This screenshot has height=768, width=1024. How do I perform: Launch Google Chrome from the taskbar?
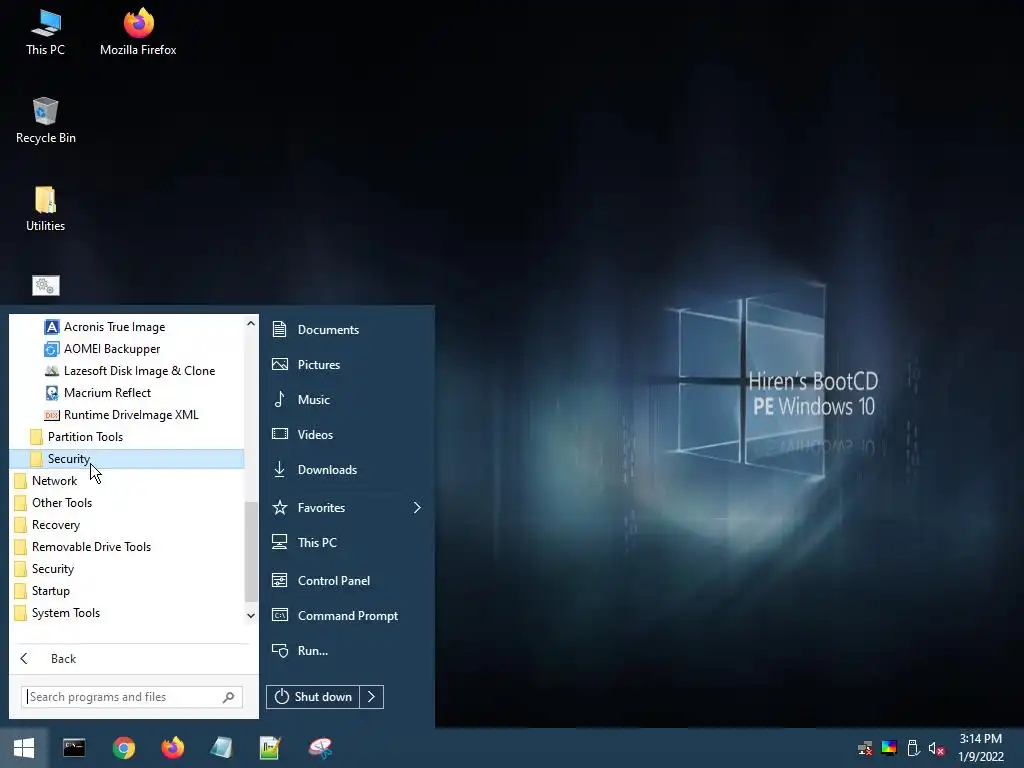pyautogui.click(x=123, y=748)
